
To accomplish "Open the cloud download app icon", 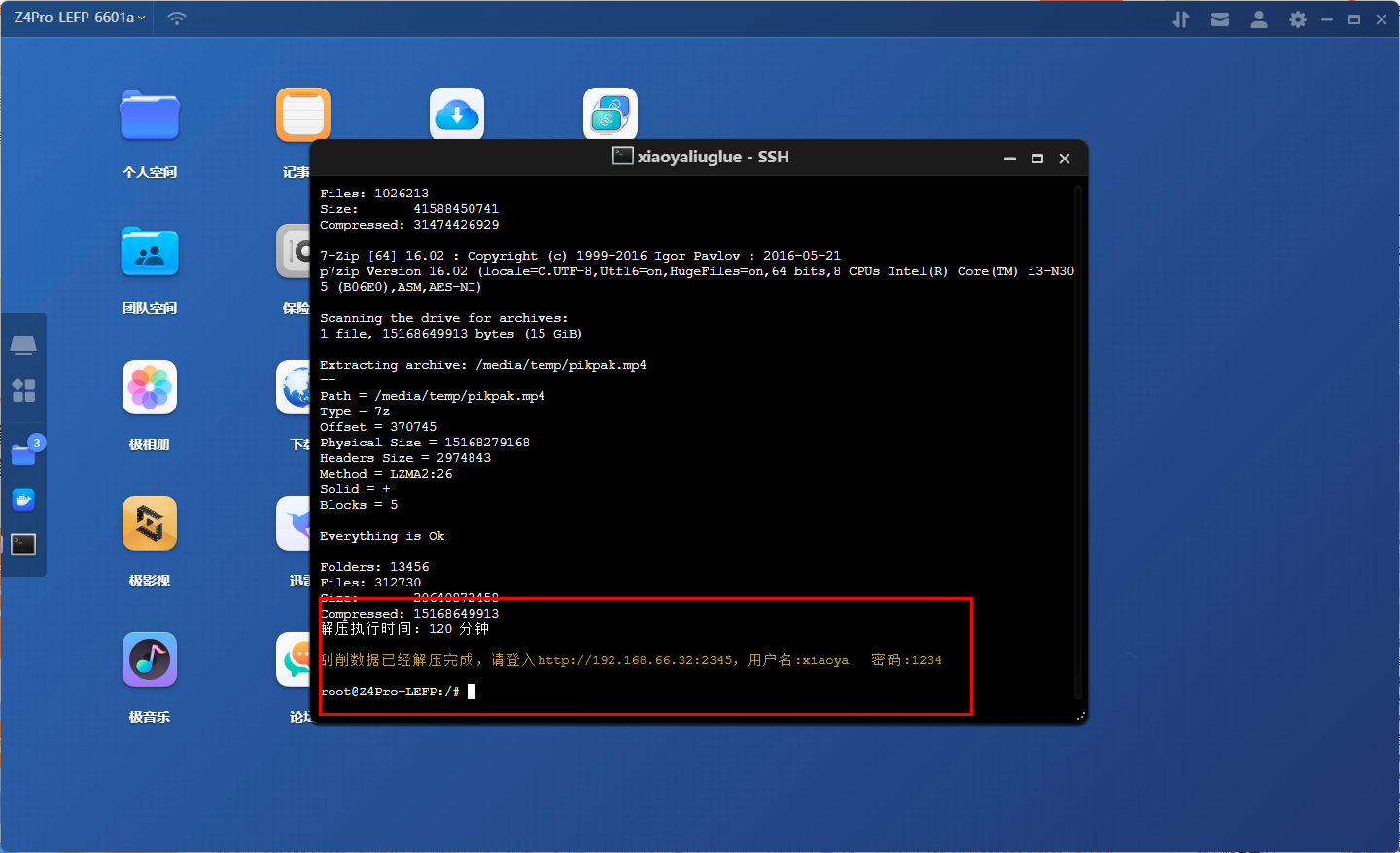I will click(x=457, y=116).
